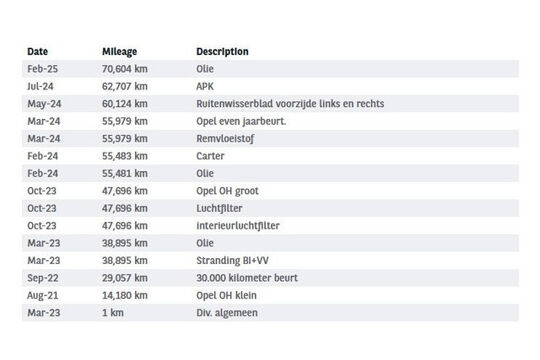Click the Stranding BI+VV entry
The height and width of the screenshot is (360, 540).
tap(232, 260)
